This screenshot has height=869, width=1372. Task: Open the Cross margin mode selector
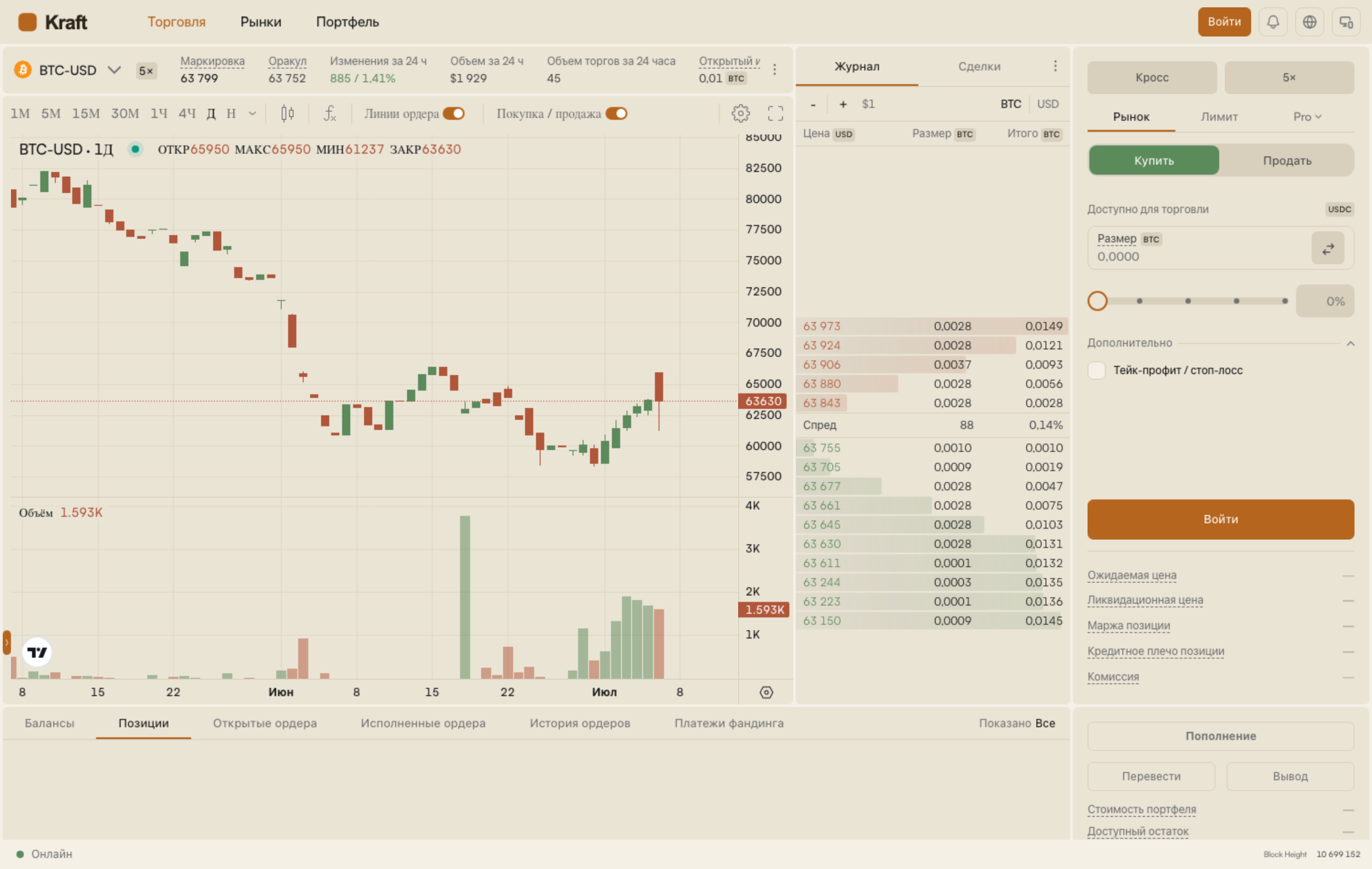click(x=1152, y=77)
